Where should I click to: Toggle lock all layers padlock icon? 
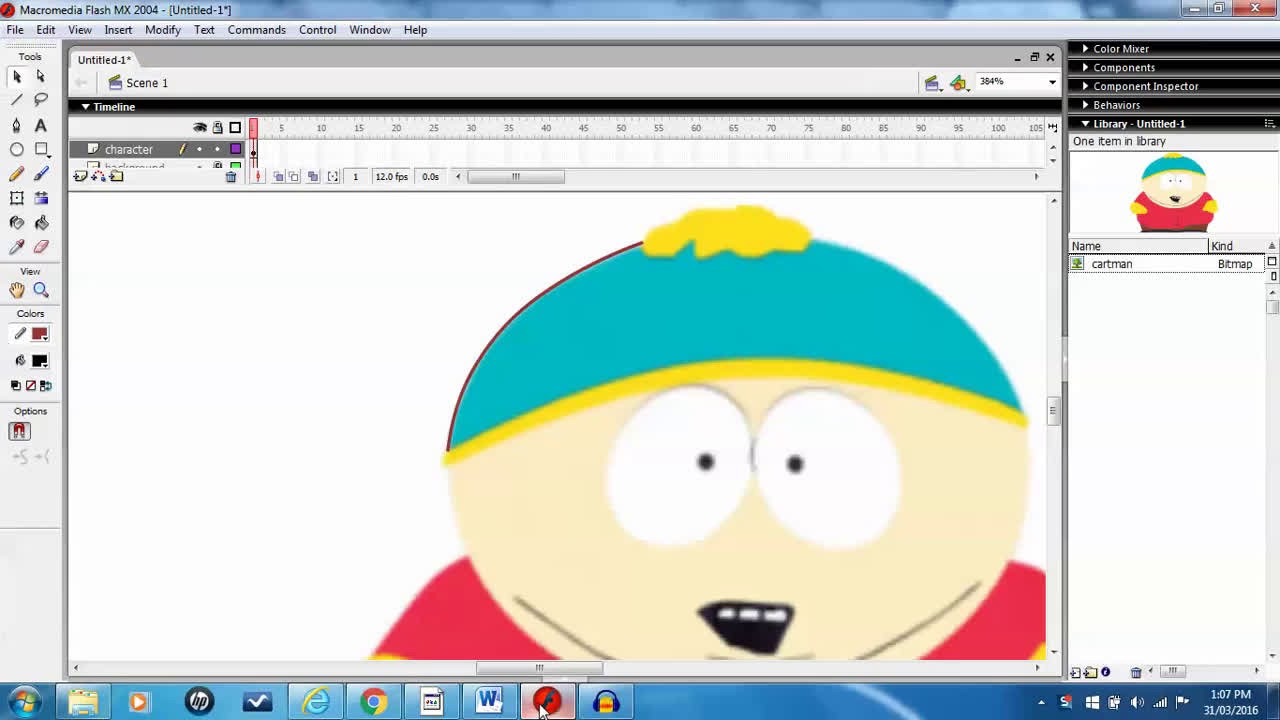coord(217,128)
